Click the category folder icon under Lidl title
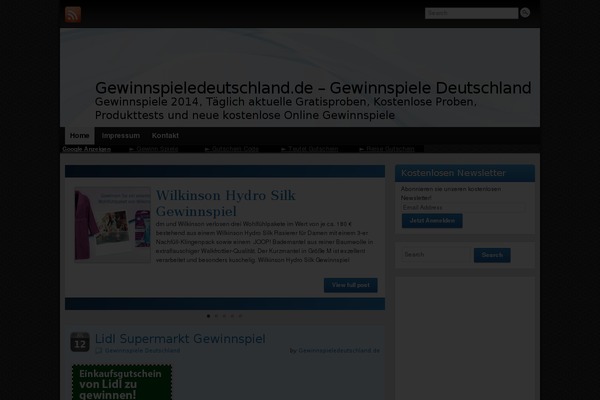 [x=99, y=351]
